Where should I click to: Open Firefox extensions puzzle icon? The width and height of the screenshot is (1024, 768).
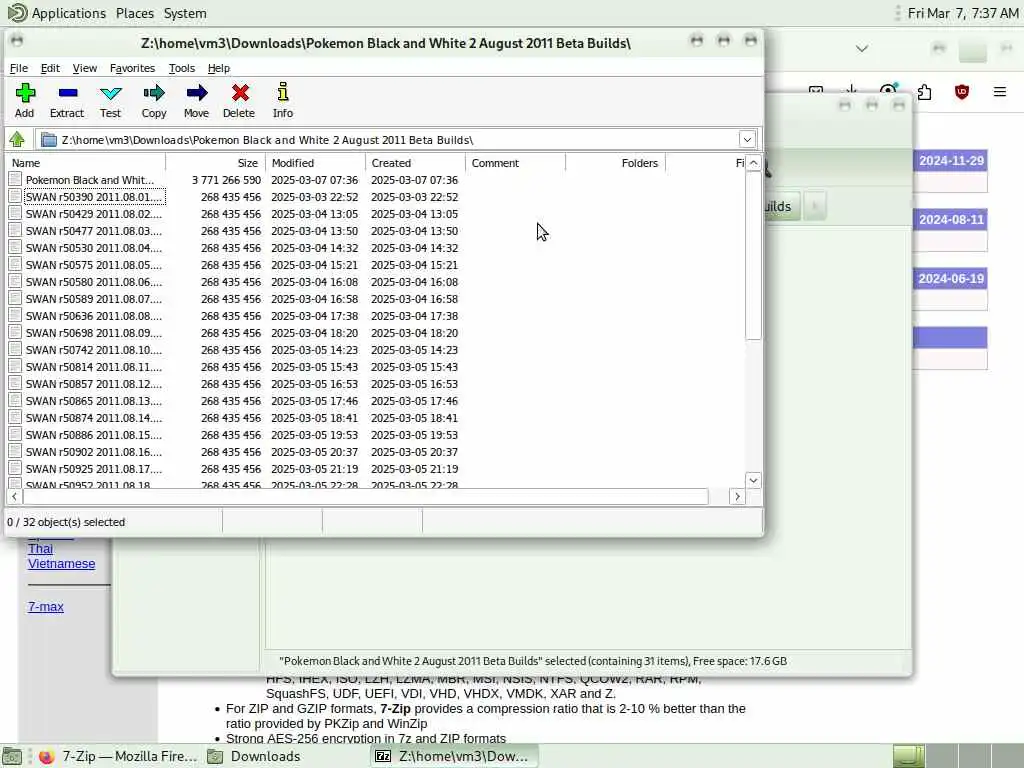(x=924, y=92)
